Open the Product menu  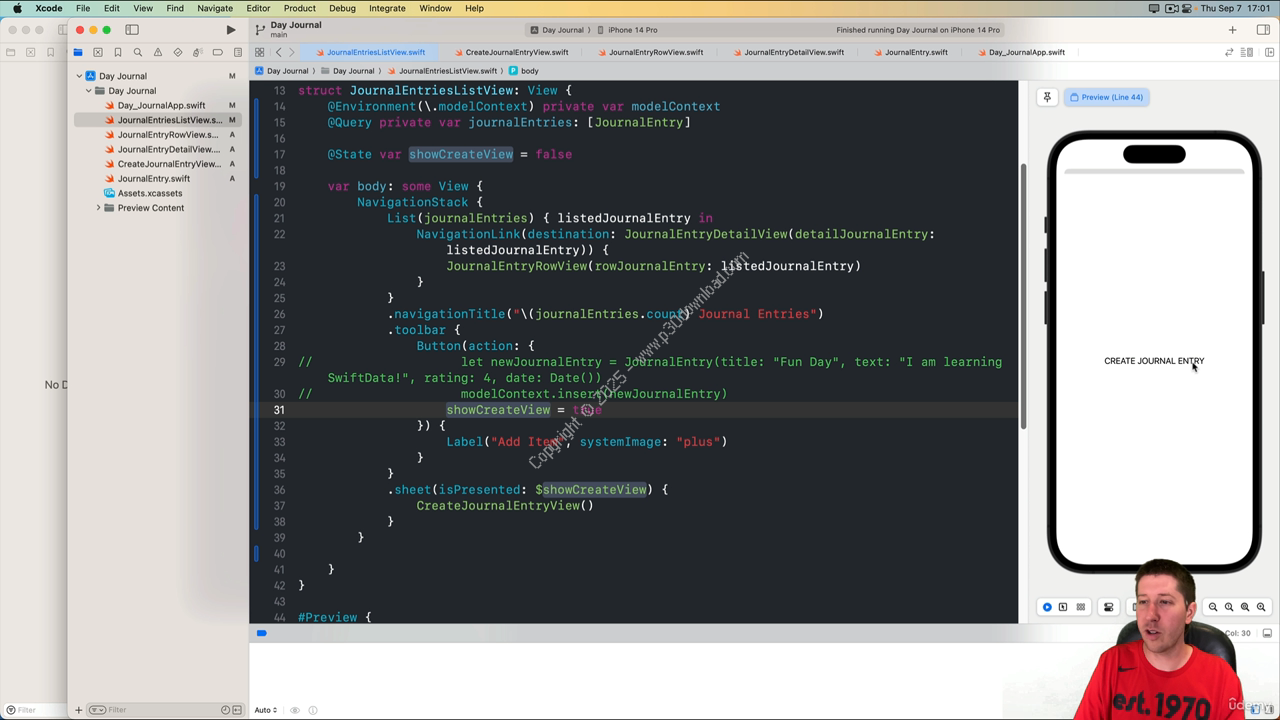(x=299, y=8)
